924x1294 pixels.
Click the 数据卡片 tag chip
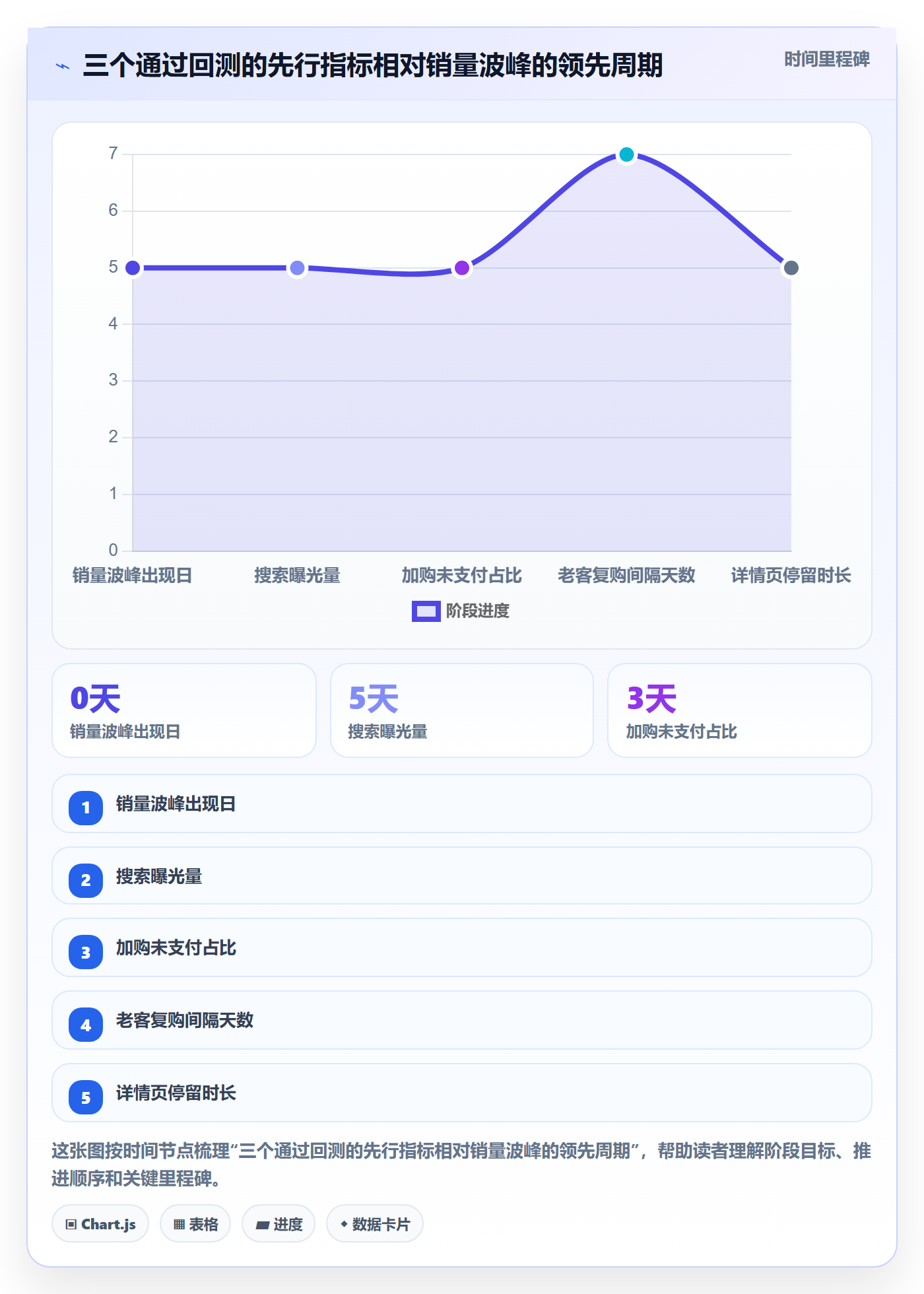375,1224
